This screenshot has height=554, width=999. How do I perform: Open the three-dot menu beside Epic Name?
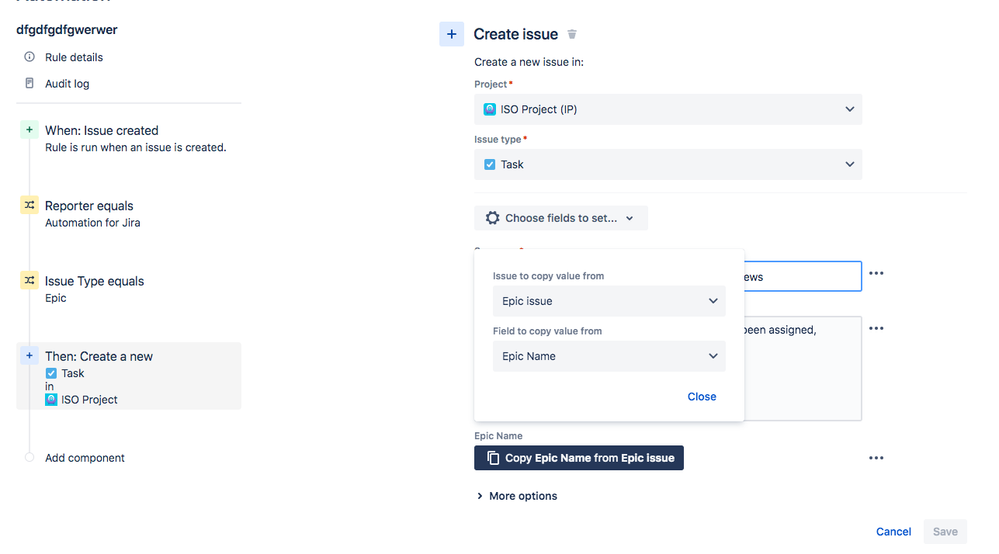tap(876, 458)
